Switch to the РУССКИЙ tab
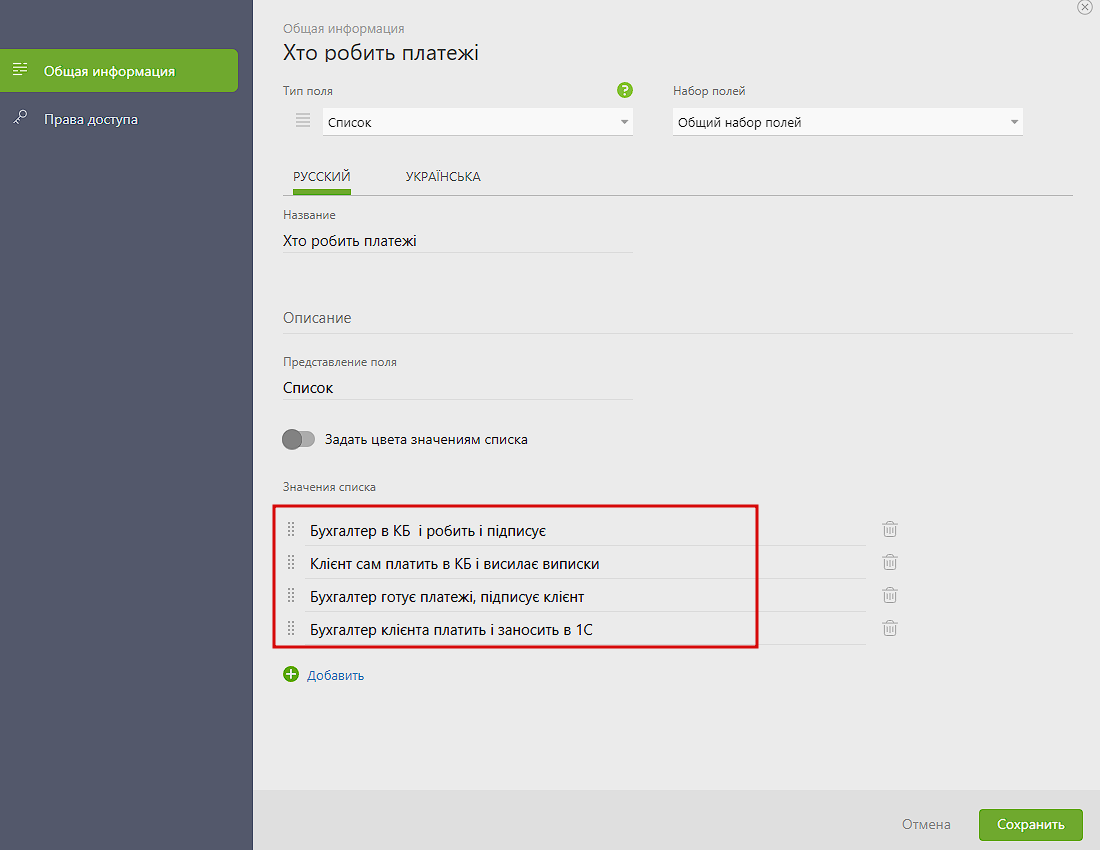The height and width of the screenshot is (850, 1100). pyautogui.click(x=321, y=177)
